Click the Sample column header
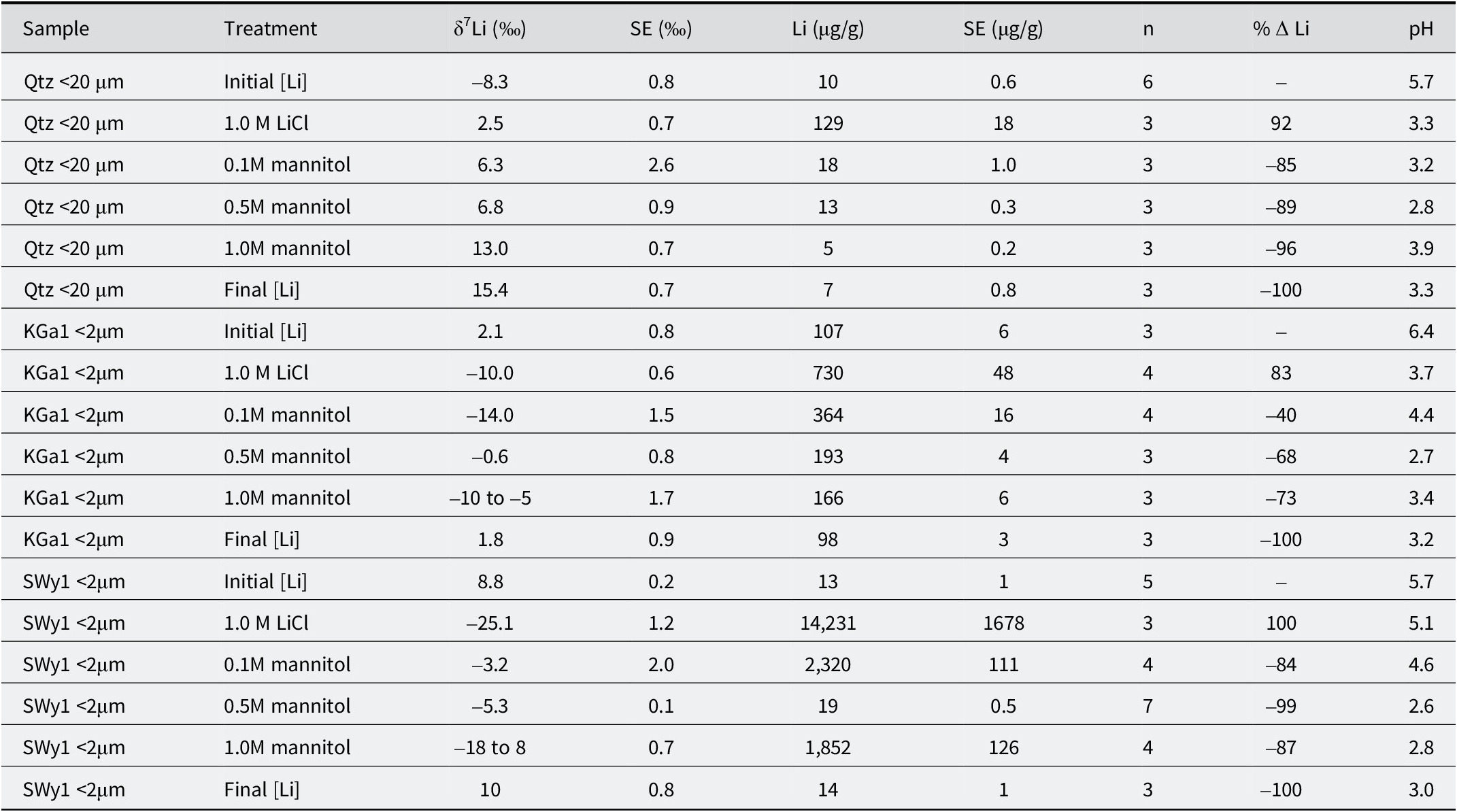Image resolution: width=1457 pixels, height=812 pixels. 56,29
